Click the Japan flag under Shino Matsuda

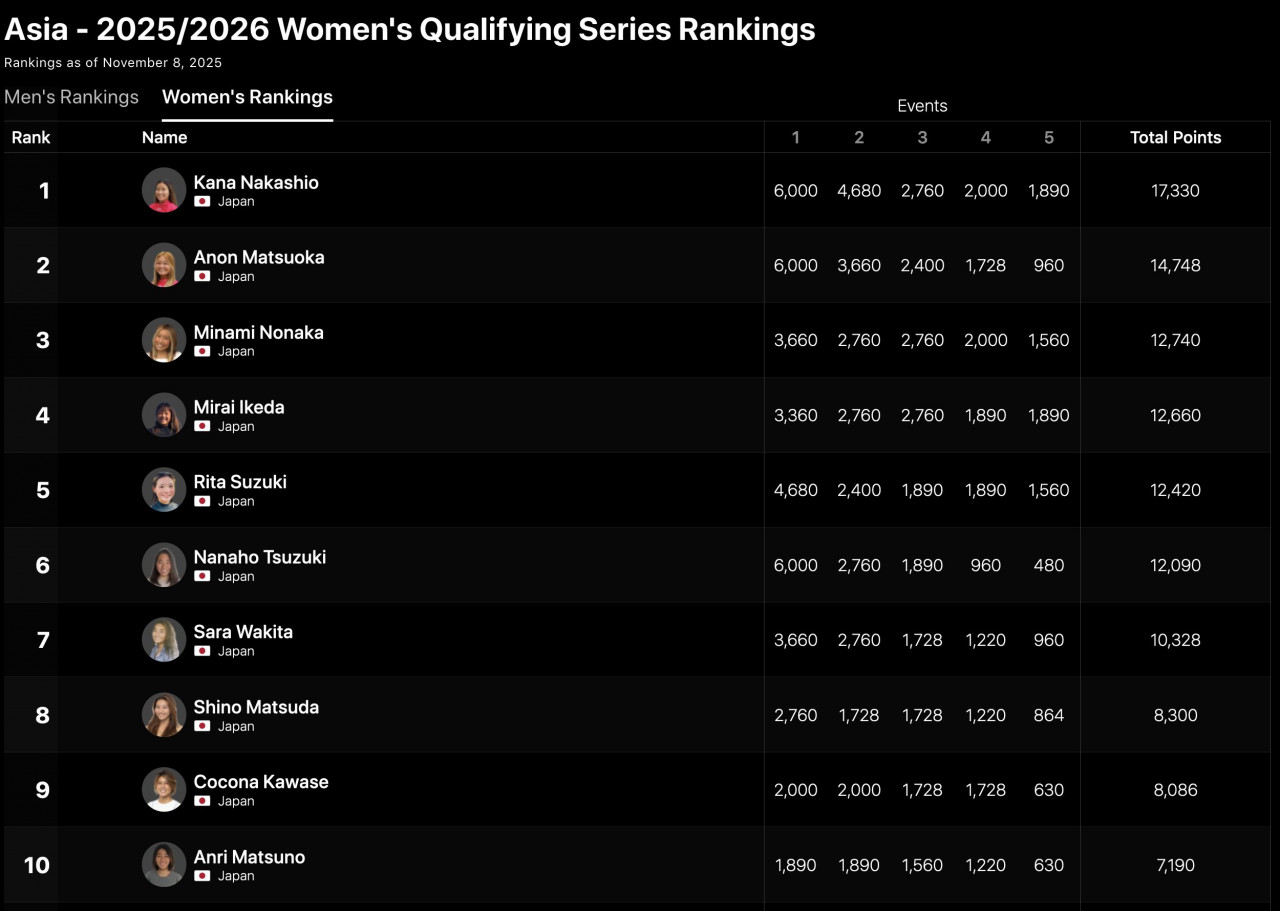click(x=202, y=726)
